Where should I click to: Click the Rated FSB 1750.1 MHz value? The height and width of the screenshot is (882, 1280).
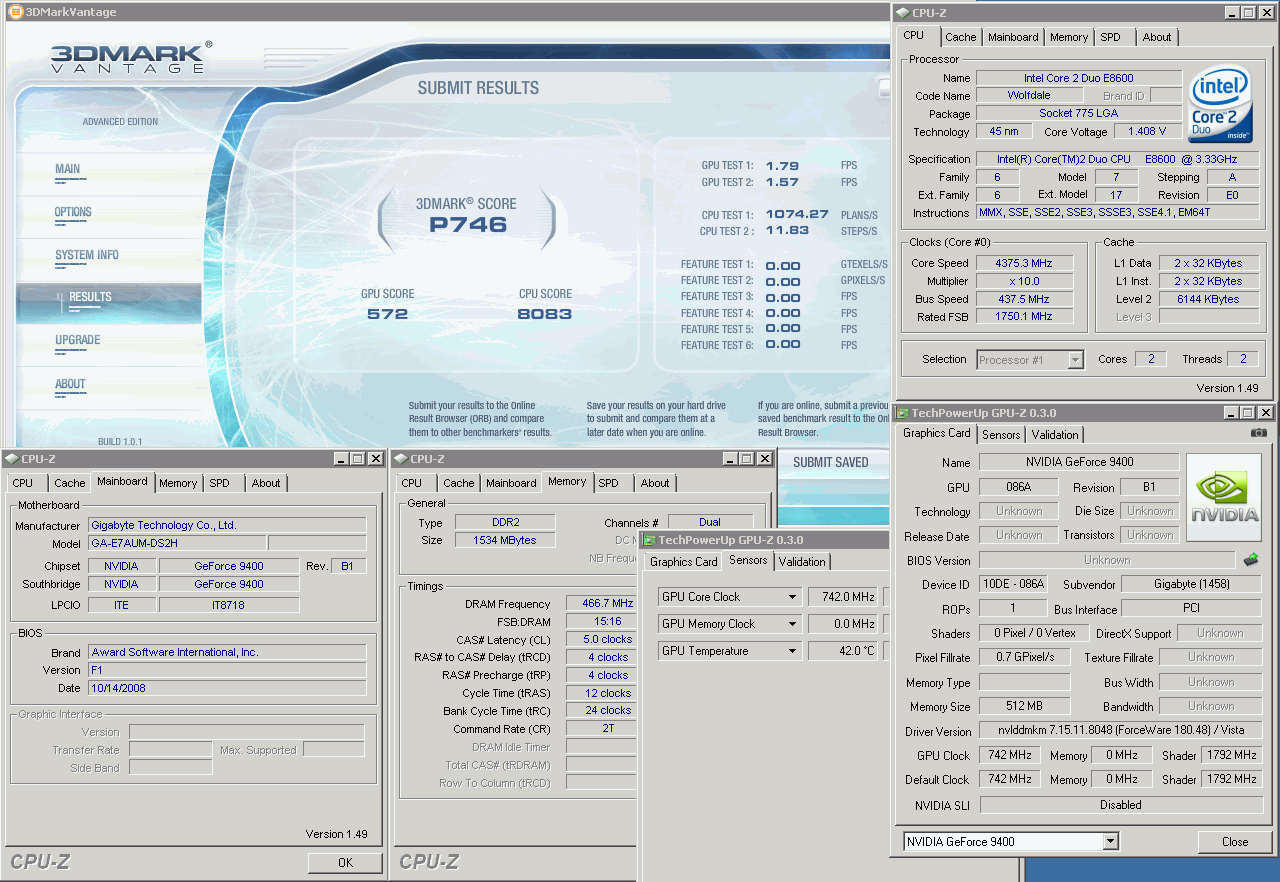1023,317
